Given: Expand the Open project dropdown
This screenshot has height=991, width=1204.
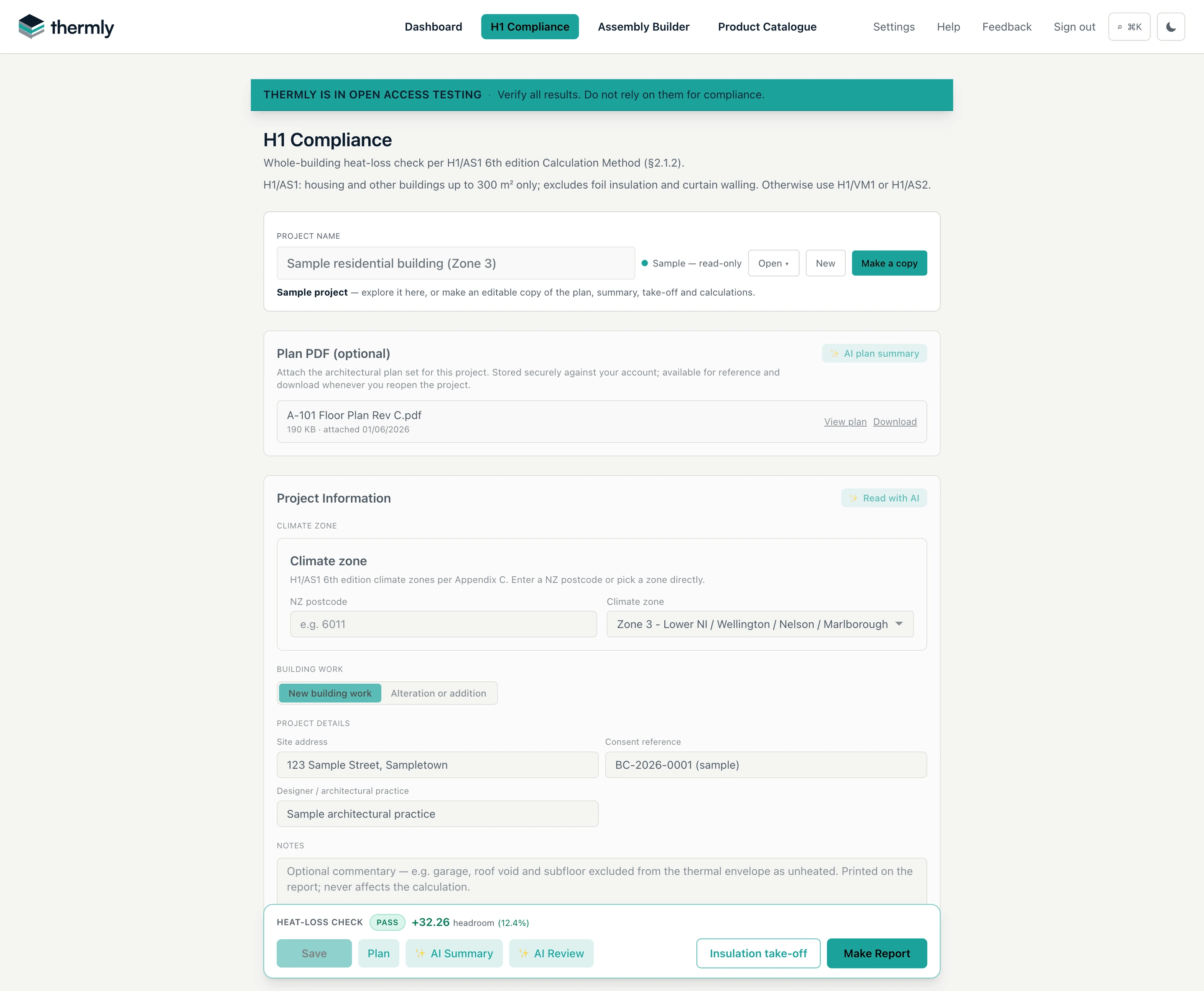Looking at the screenshot, I should 773,263.
